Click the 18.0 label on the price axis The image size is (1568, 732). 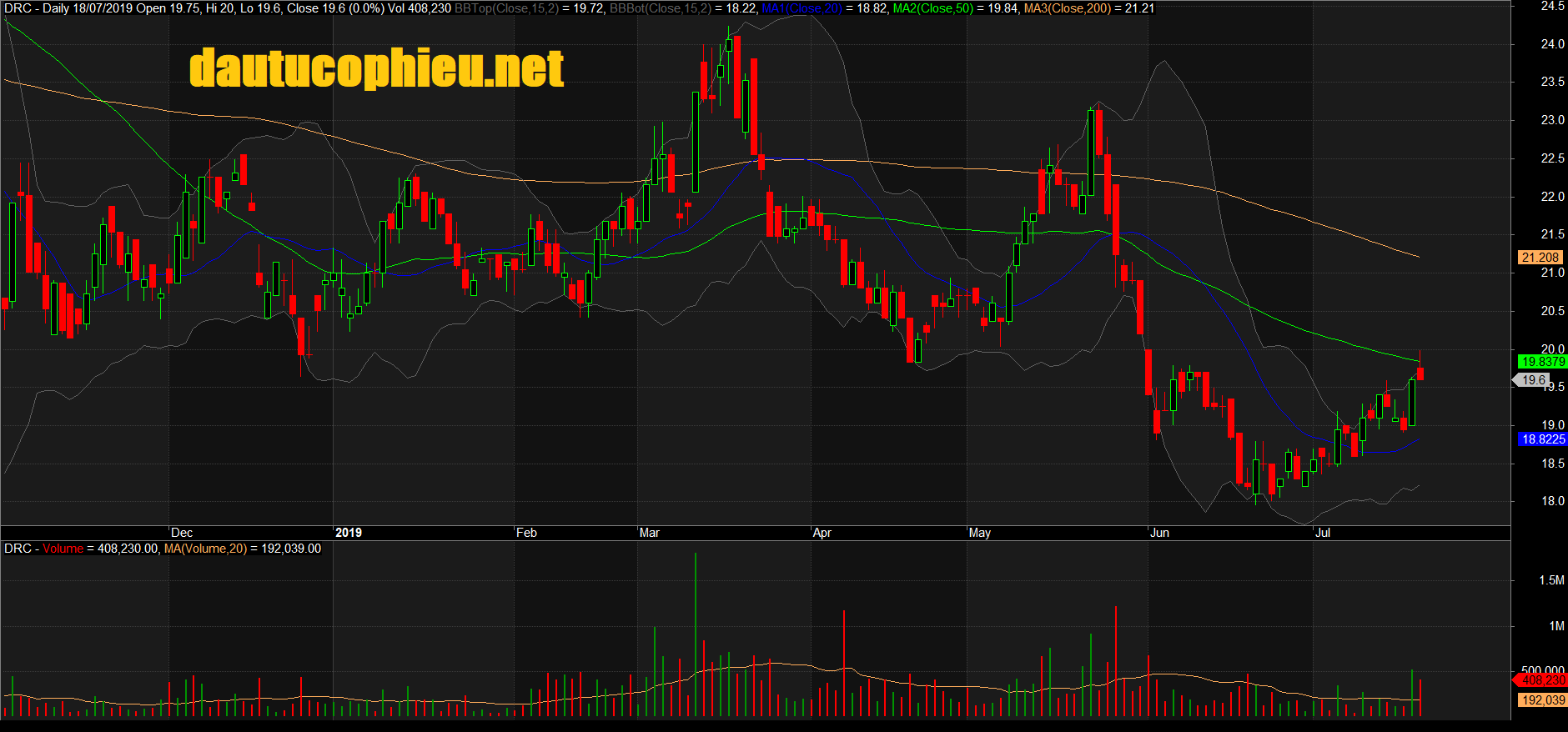pos(1552,501)
